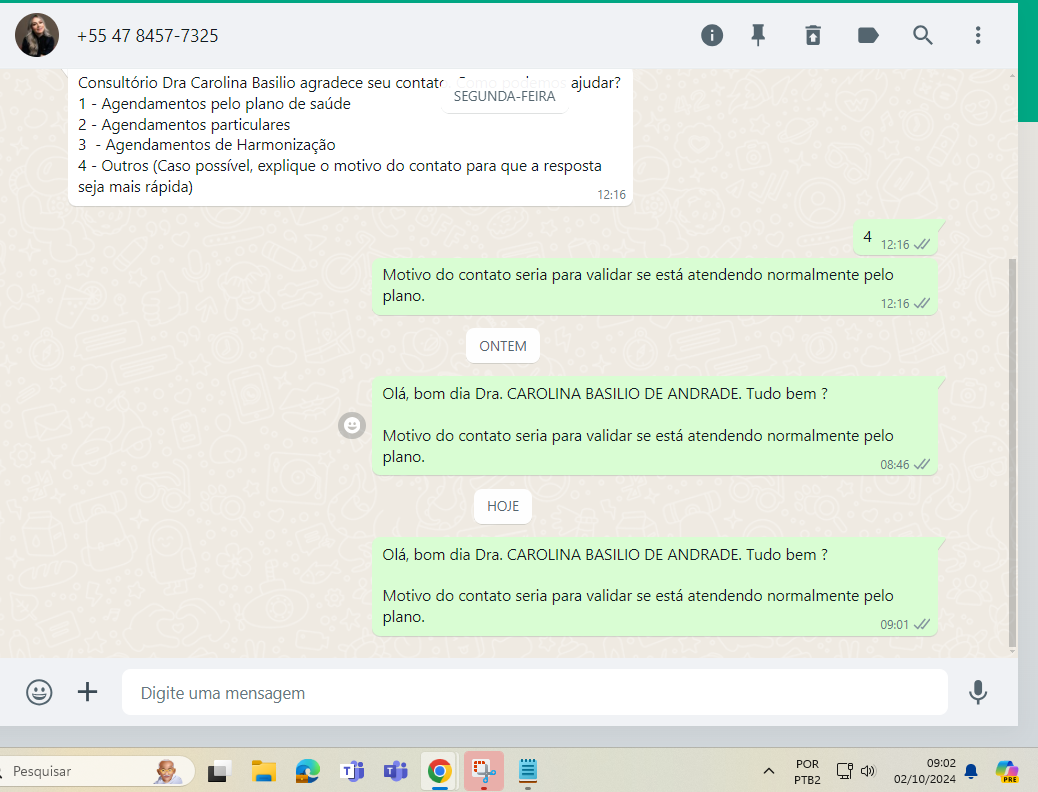Click the sent message '4'
This screenshot has width=1038, height=792.
click(895, 237)
